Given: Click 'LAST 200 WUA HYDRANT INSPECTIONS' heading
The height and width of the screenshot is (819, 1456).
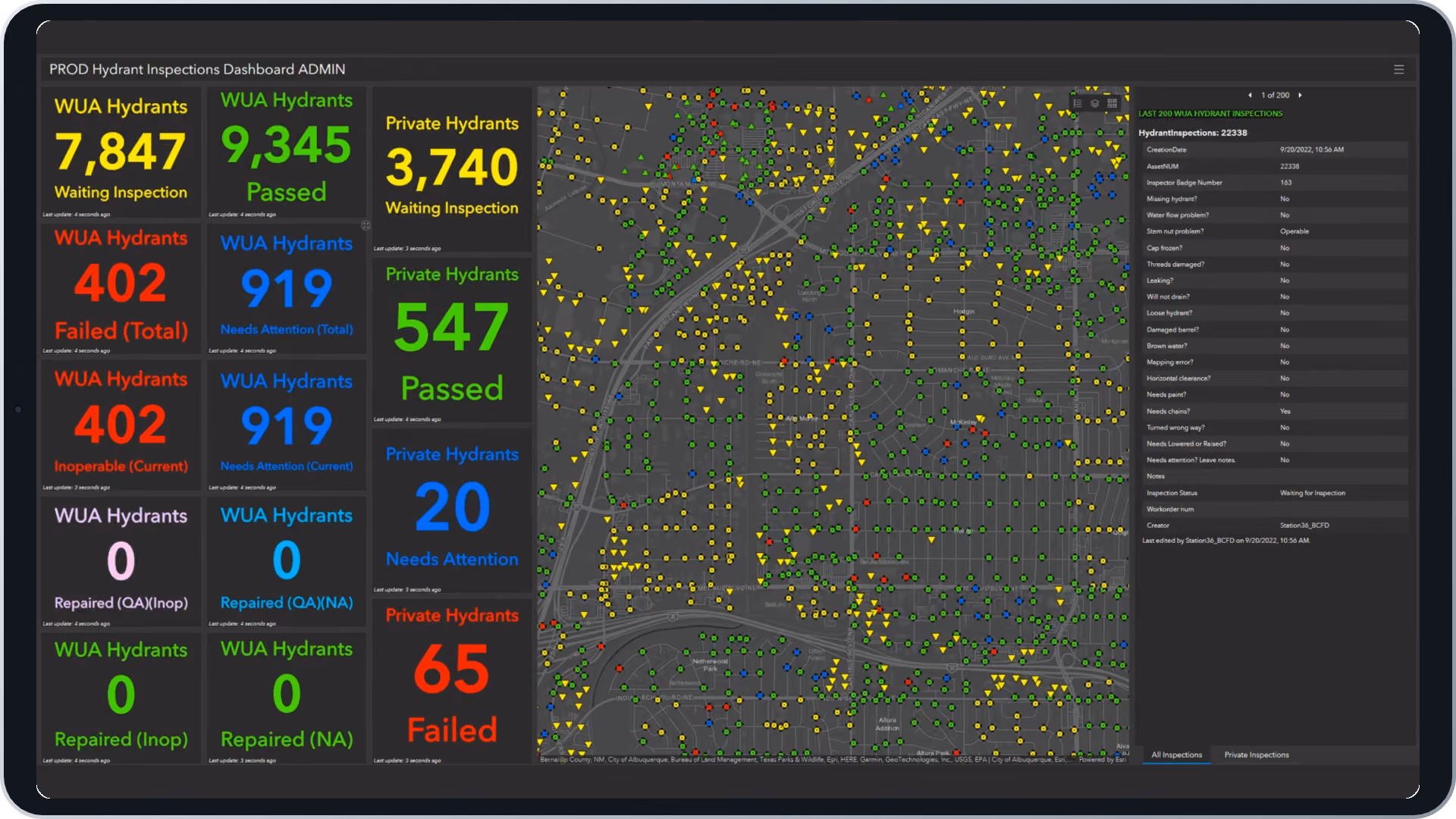Looking at the screenshot, I should coord(1210,114).
